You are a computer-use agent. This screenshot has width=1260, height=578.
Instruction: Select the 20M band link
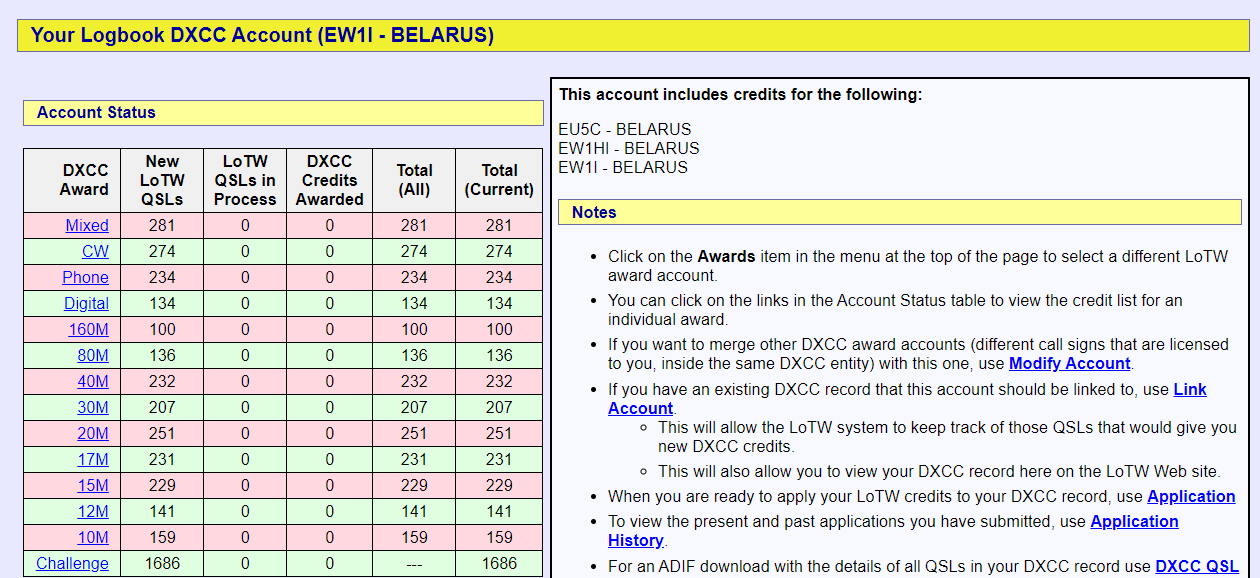[93, 434]
